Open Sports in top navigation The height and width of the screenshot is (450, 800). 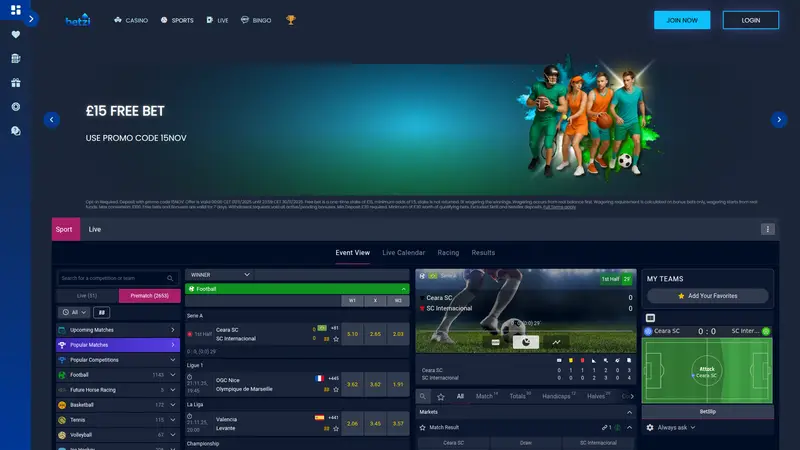[177, 20]
